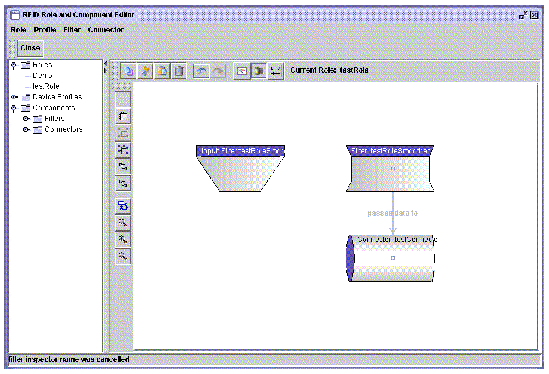Image resolution: width=549 pixels, height=374 pixels.
Task: Click the greyed-out redo arrow icon
Action: (218, 71)
